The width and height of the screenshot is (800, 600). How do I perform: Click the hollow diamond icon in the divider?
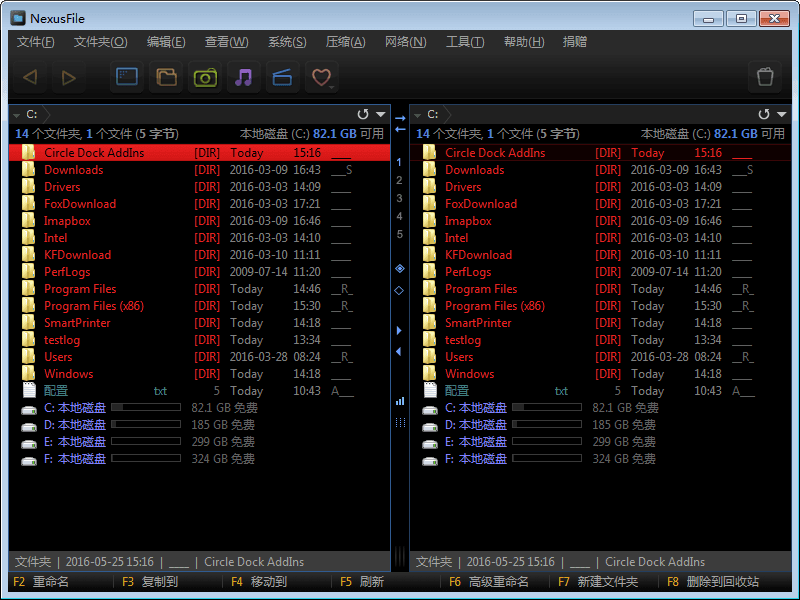tap(399, 290)
